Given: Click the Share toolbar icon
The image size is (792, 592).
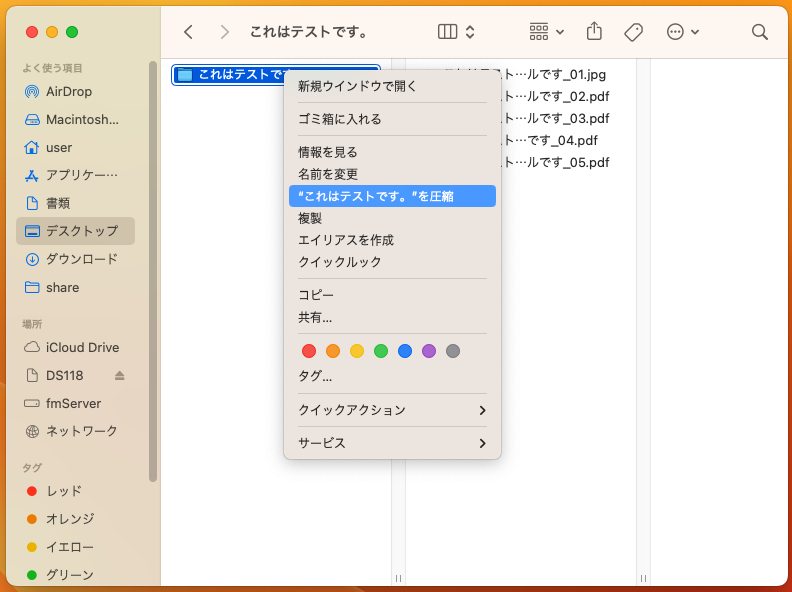Looking at the screenshot, I should pos(595,31).
